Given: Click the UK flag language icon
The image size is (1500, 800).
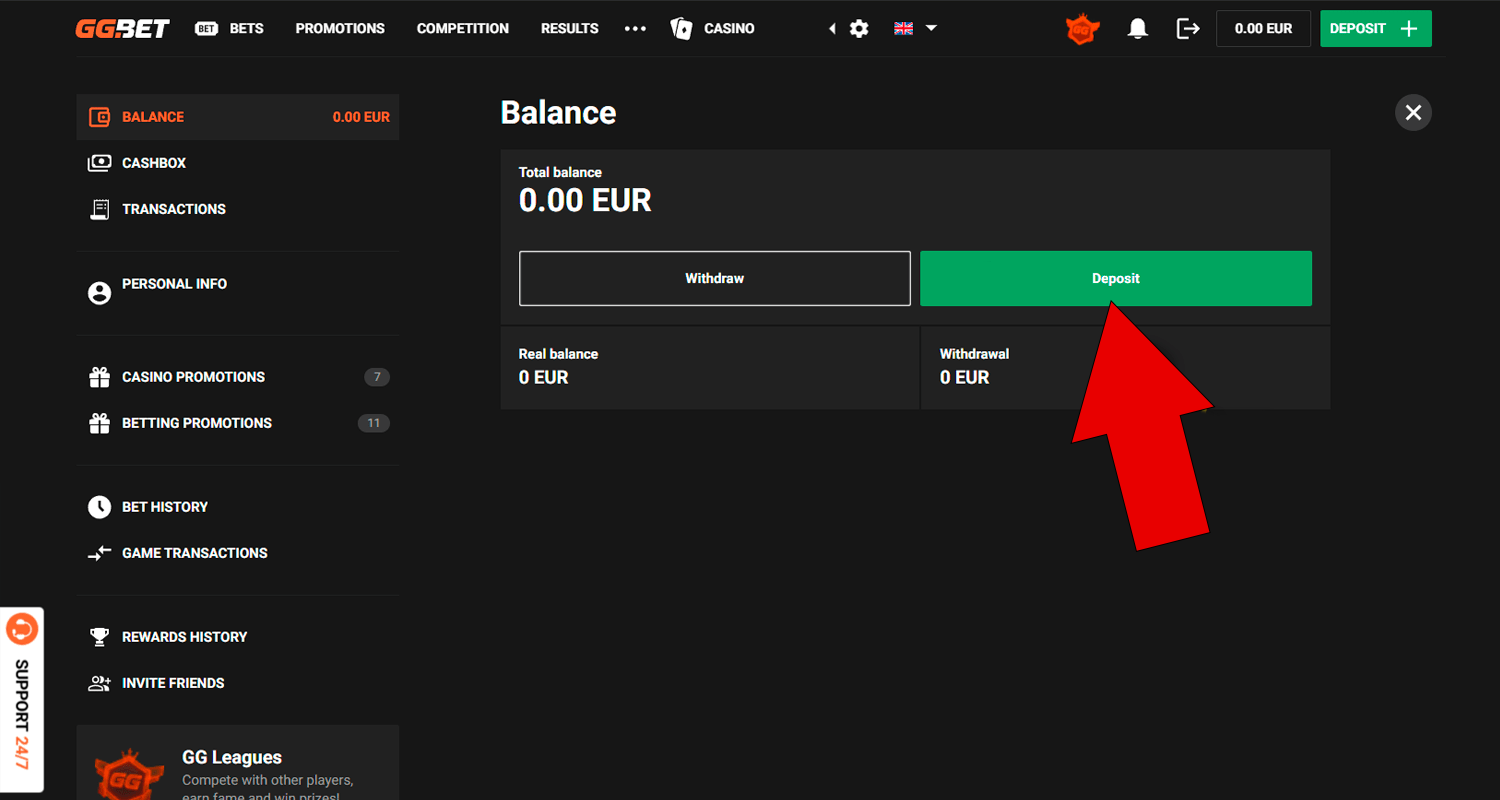Looking at the screenshot, I should 904,28.
